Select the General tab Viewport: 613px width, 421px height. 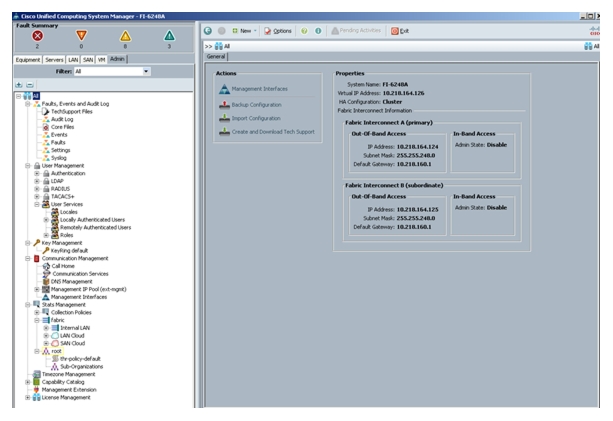tap(216, 56)
